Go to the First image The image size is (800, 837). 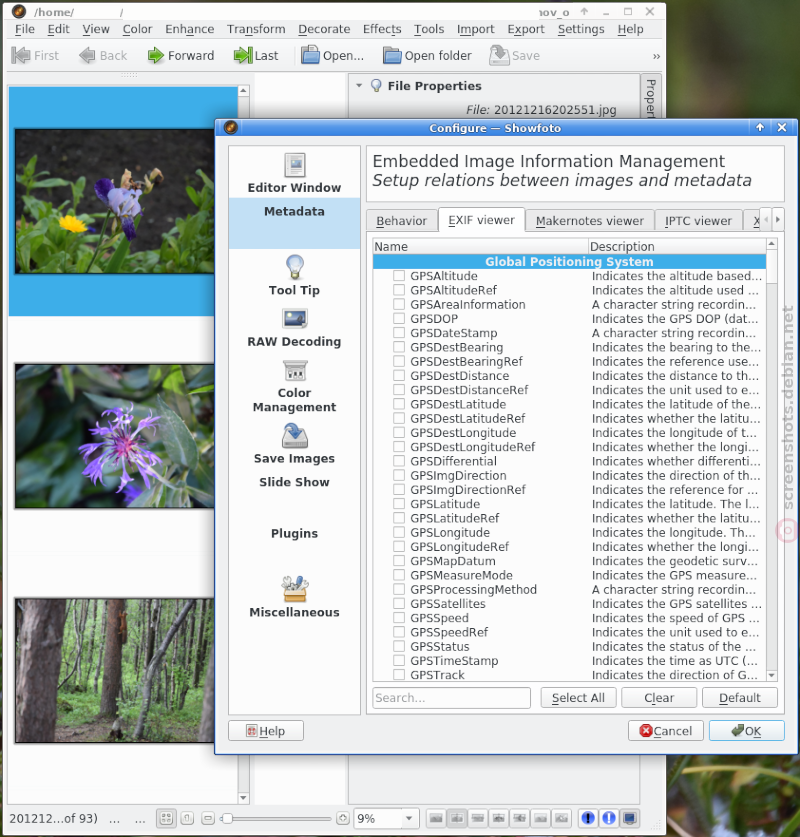point(35,56)
